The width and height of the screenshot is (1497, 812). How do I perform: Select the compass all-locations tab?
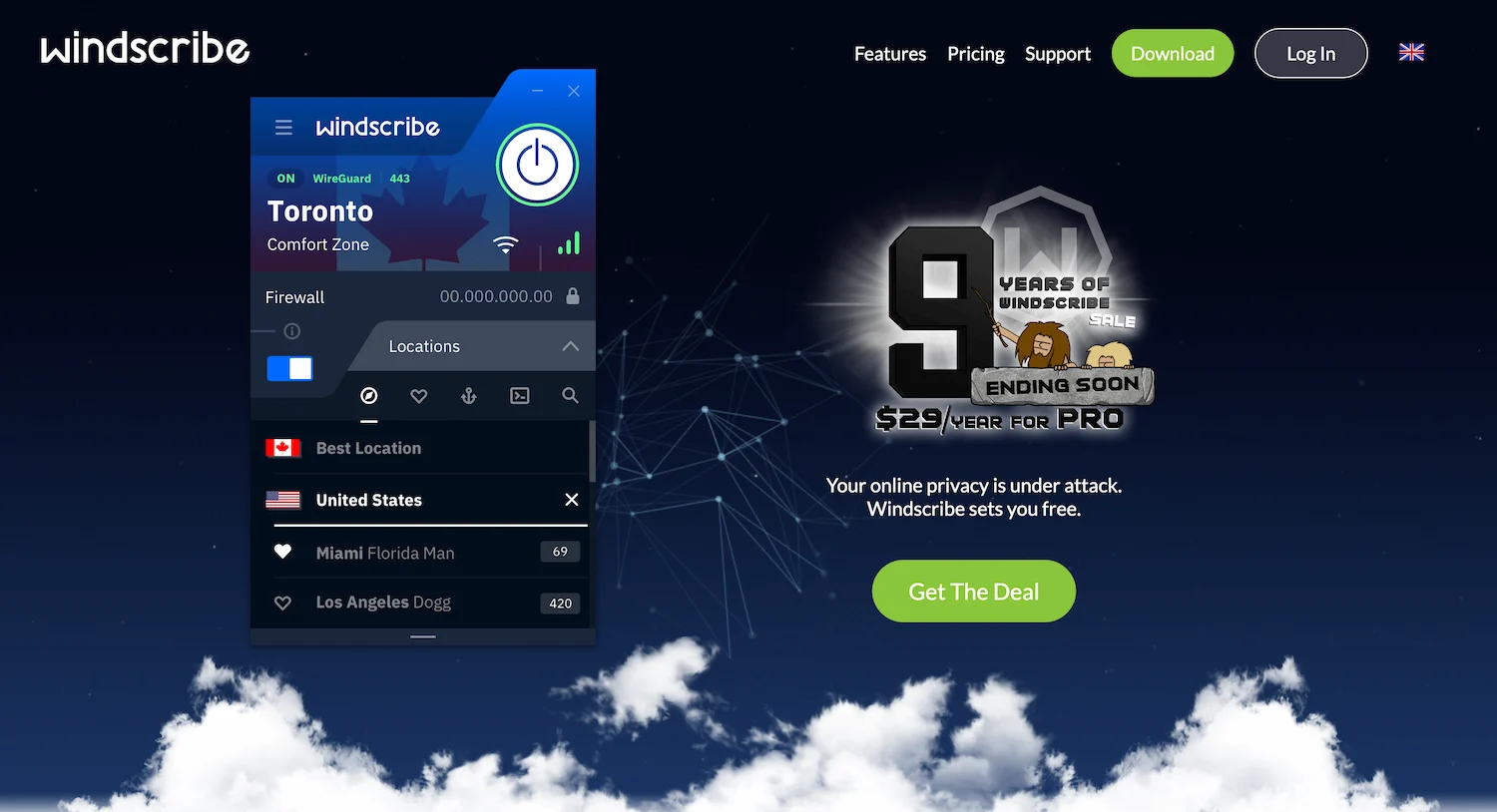(x=369, y=396)
